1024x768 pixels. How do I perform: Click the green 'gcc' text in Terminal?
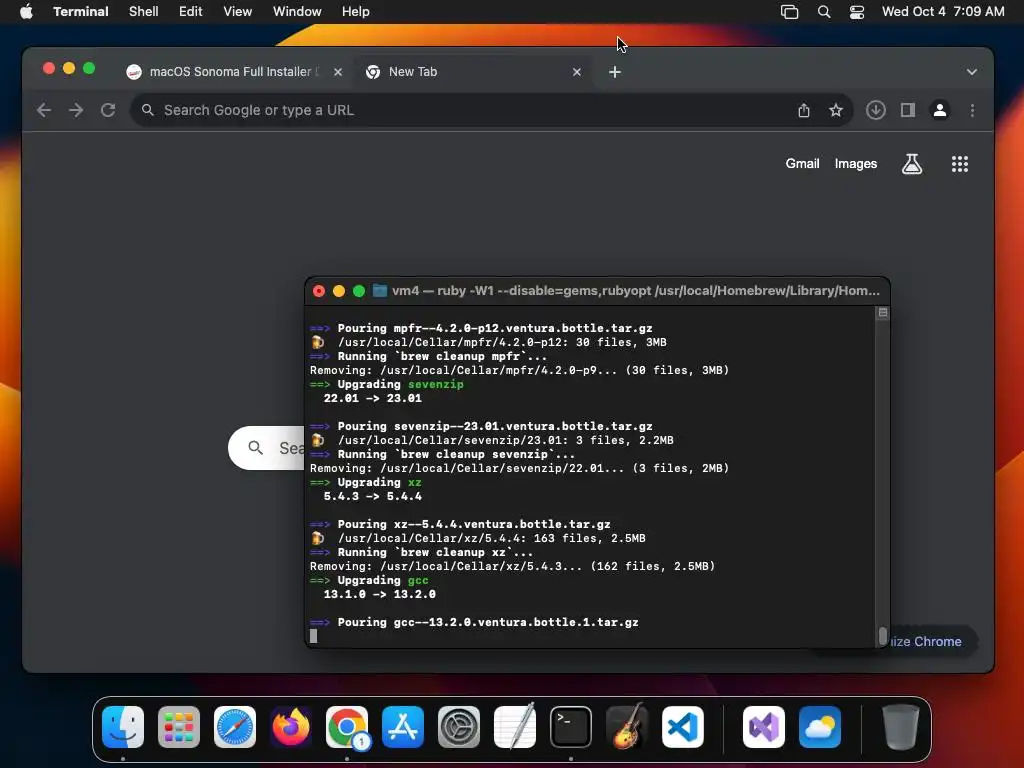pos(418,581)
